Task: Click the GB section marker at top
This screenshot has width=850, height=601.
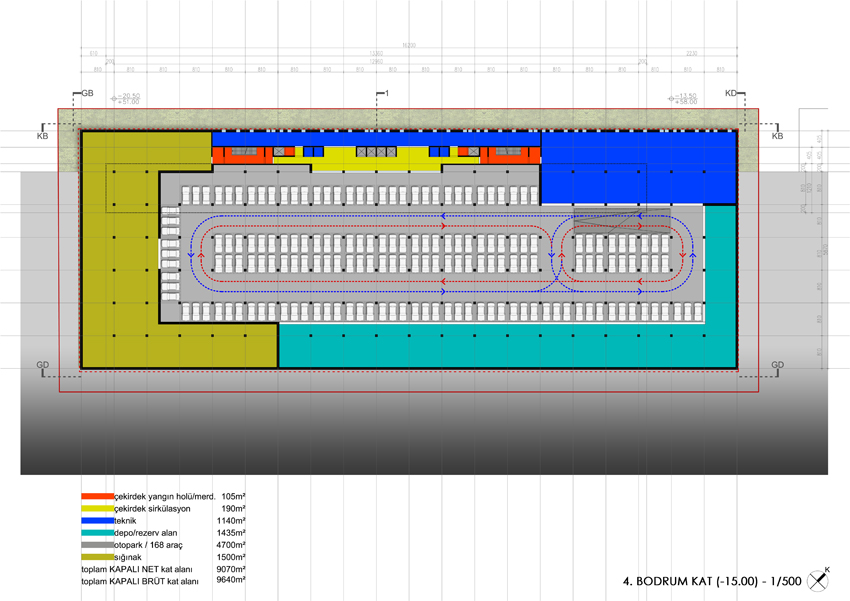Action: coord(86,93)
